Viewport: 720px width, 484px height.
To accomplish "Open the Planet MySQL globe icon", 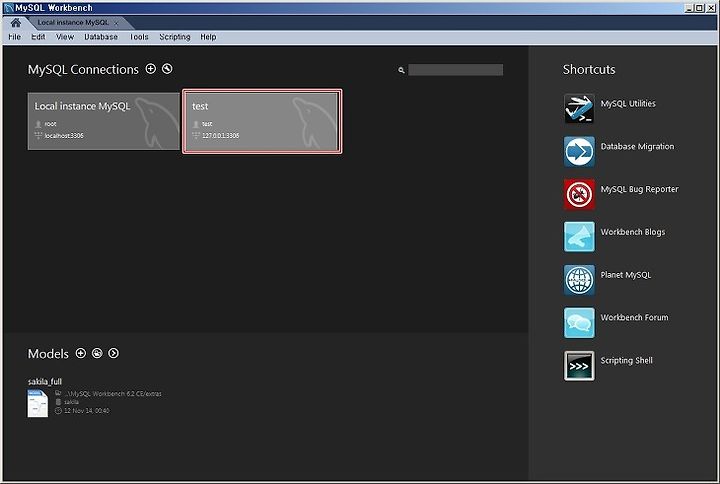I will [579, 280].
